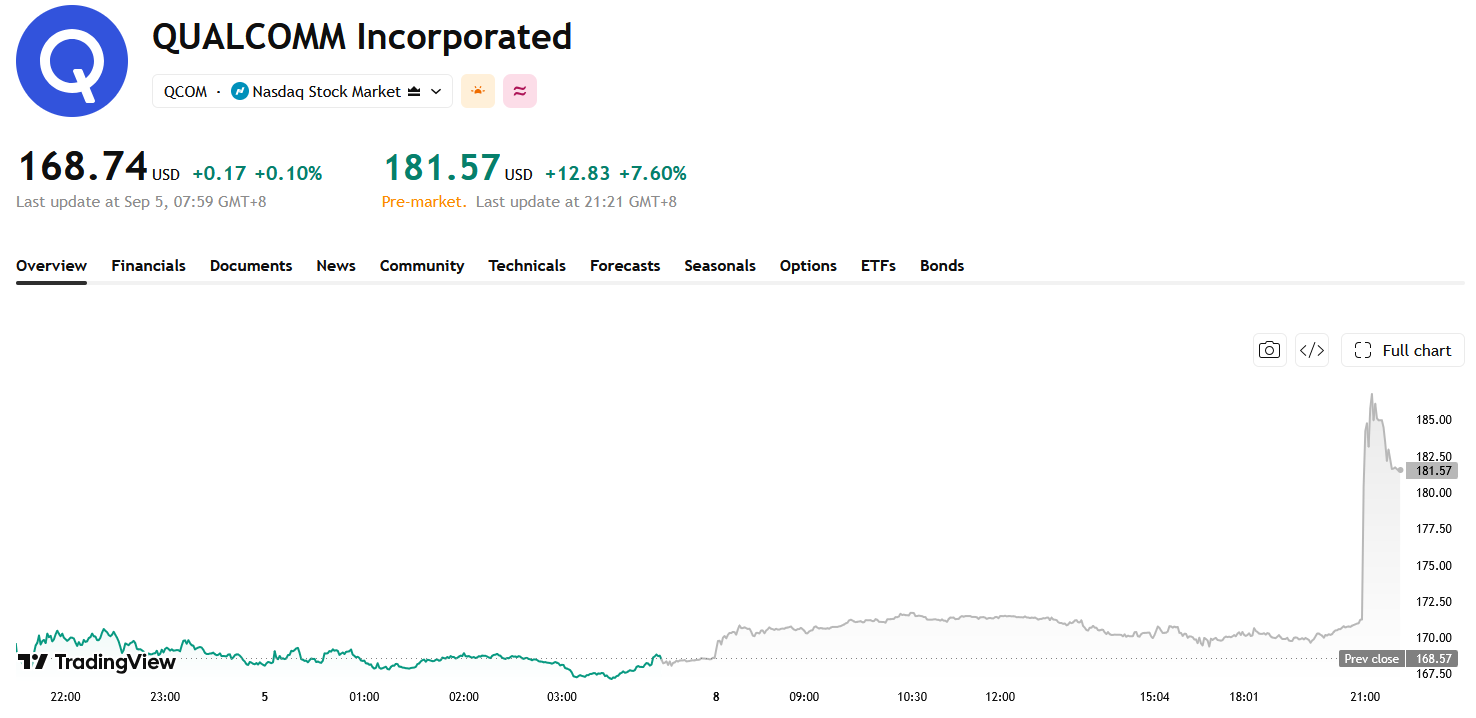Click the Prev close label

coord(1371,659)
